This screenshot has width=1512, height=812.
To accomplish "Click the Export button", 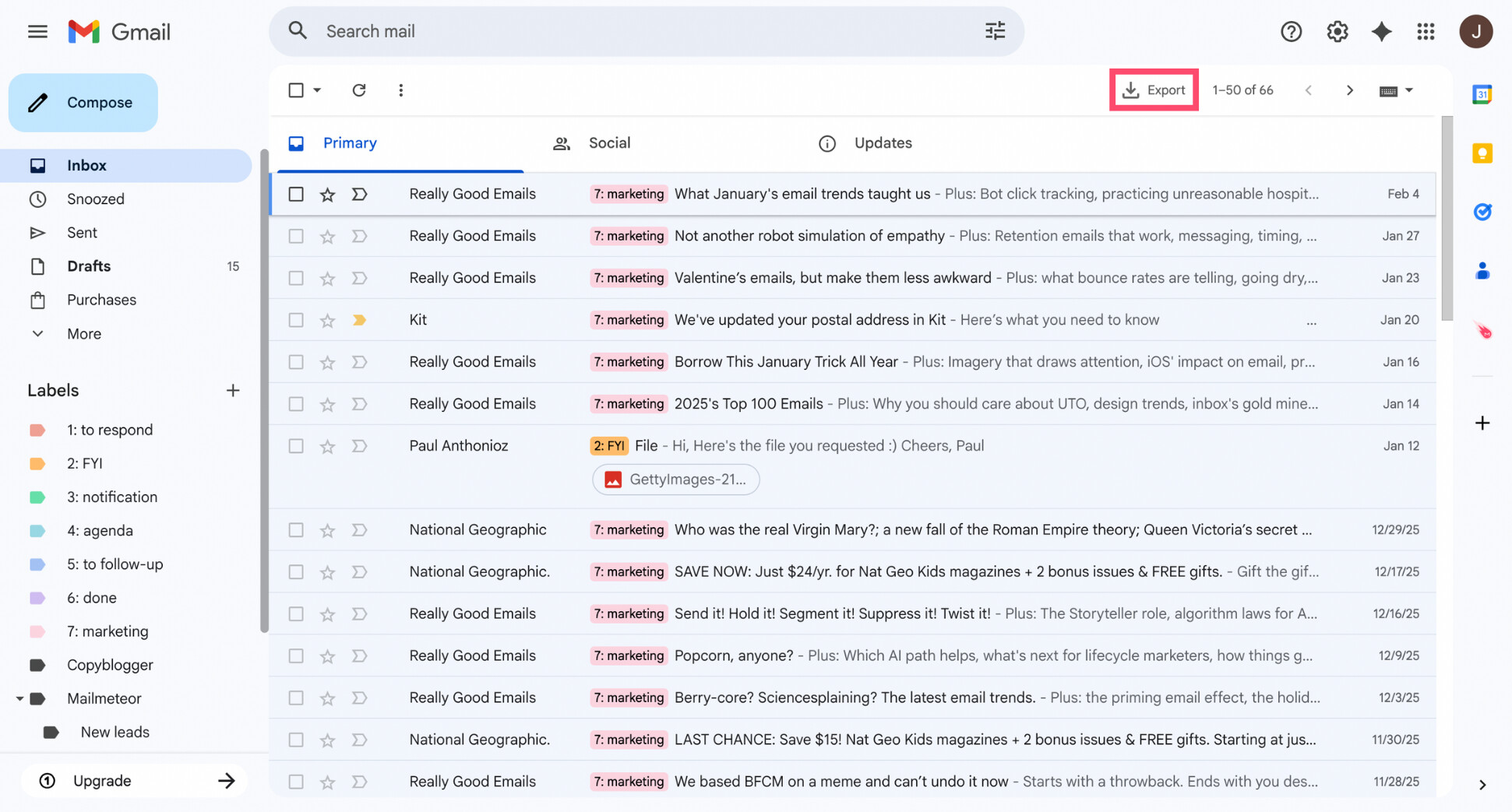I will [1154, 90].
